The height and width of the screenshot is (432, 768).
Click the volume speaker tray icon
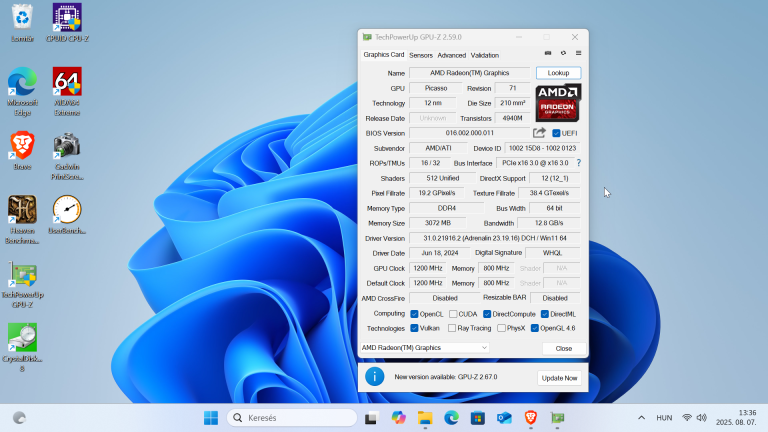[702, 418]
